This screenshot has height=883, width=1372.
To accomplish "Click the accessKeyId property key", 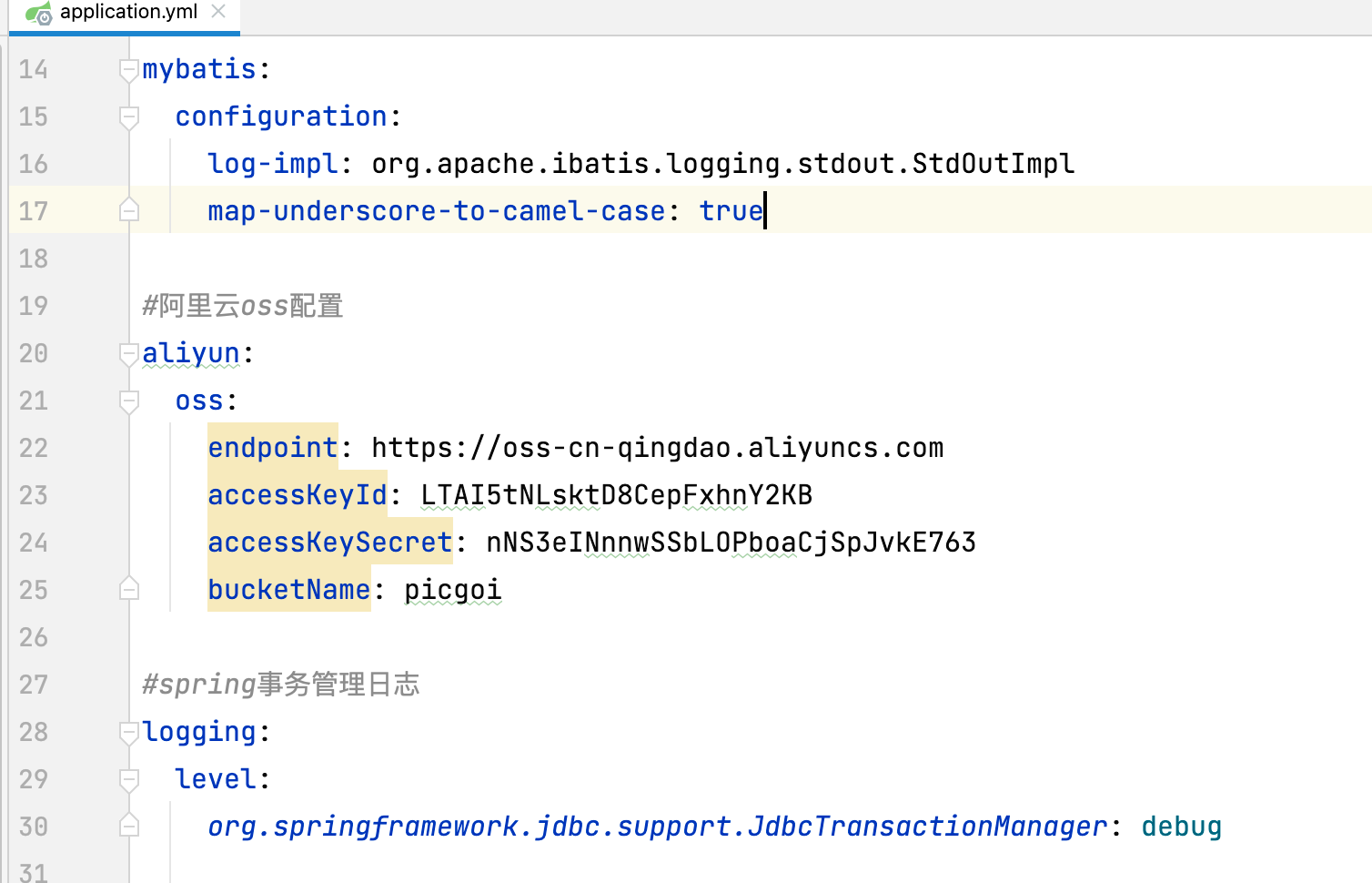I will [298, 495].
